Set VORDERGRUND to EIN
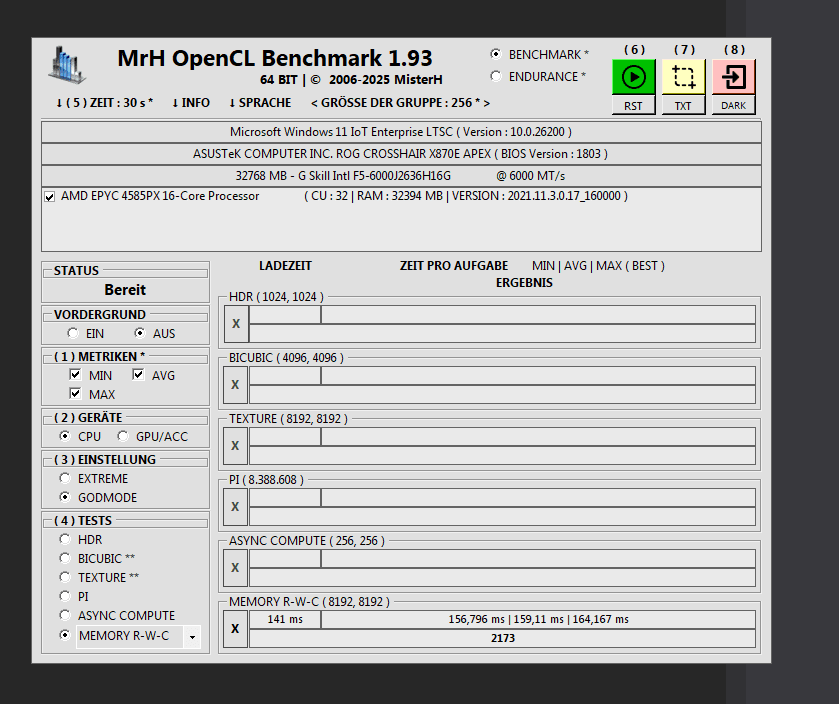Image resolution: width=839 pixels, height=704 pixels. [73, 333]
